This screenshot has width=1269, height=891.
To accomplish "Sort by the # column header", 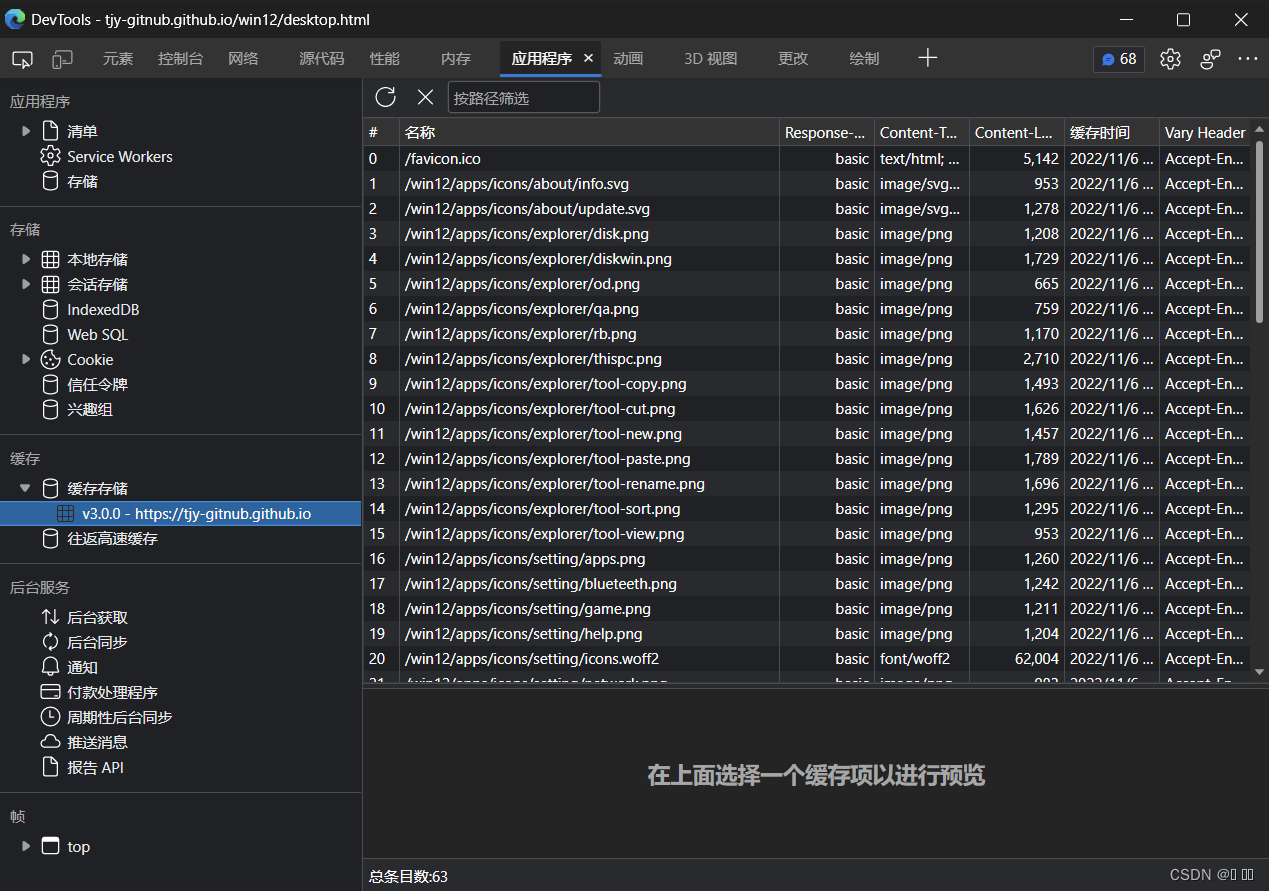I will click(x=381, y=132).
